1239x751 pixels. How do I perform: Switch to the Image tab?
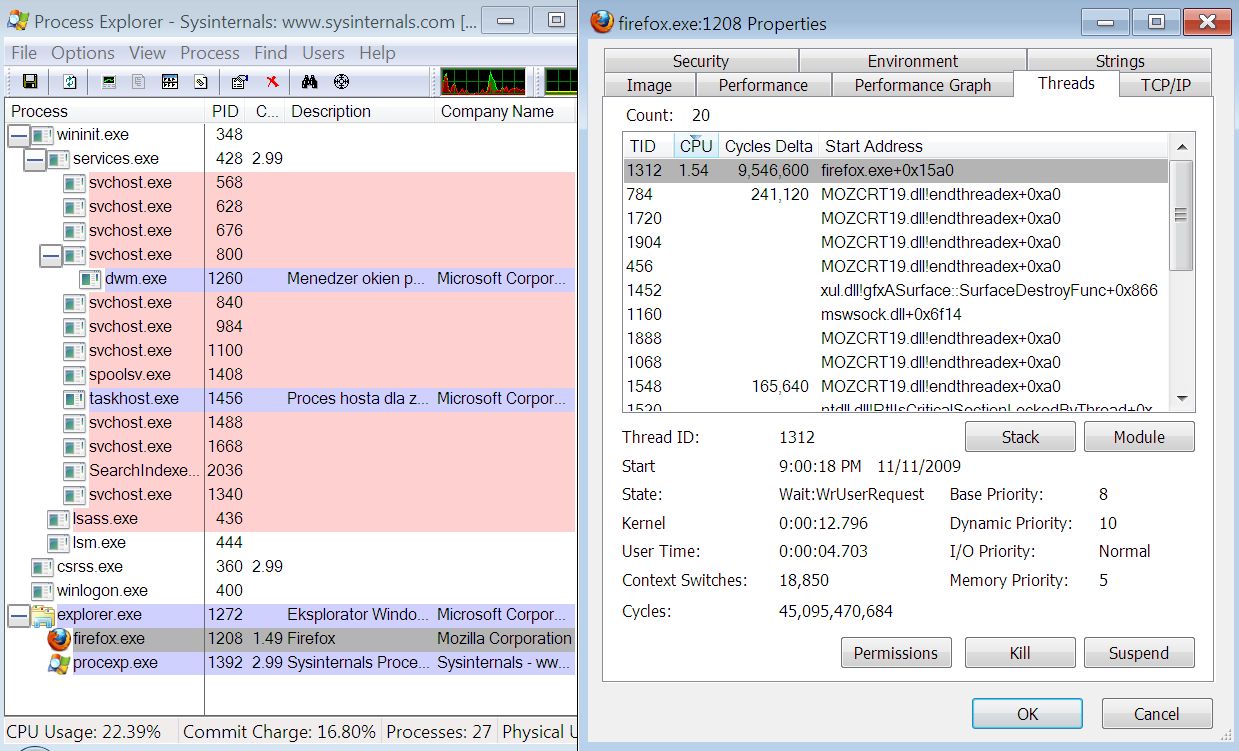coord(649,85)
